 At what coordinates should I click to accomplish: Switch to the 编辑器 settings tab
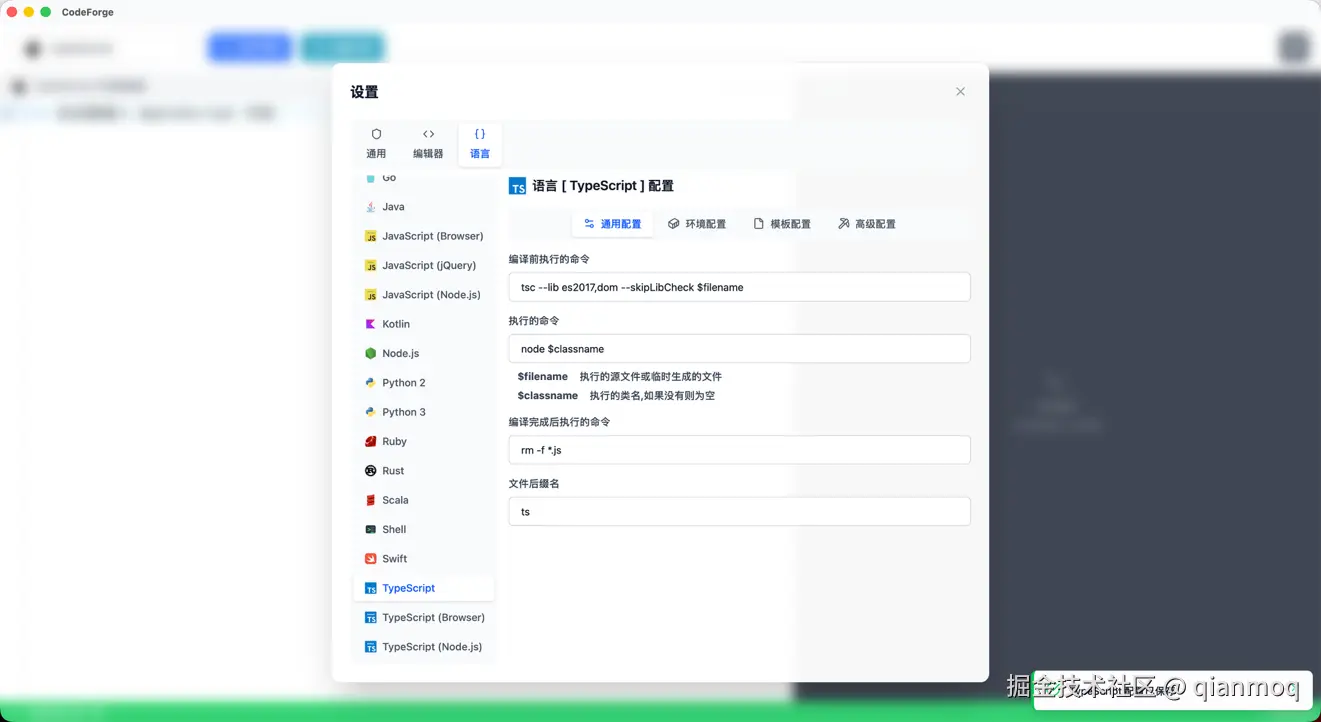pos(428,143)
